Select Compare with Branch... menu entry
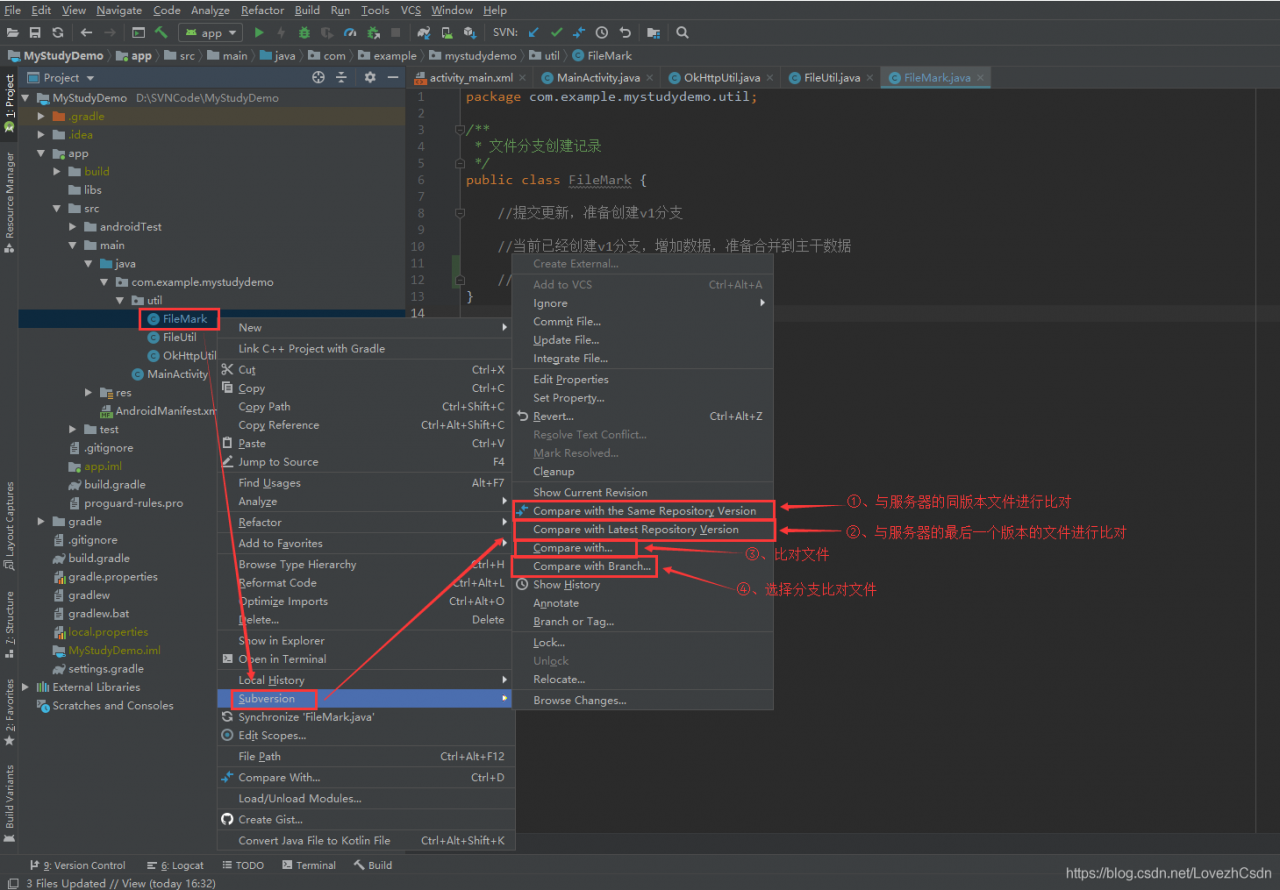The height and width of the screenshot is (890, 1280). click(x=591, y=566)
